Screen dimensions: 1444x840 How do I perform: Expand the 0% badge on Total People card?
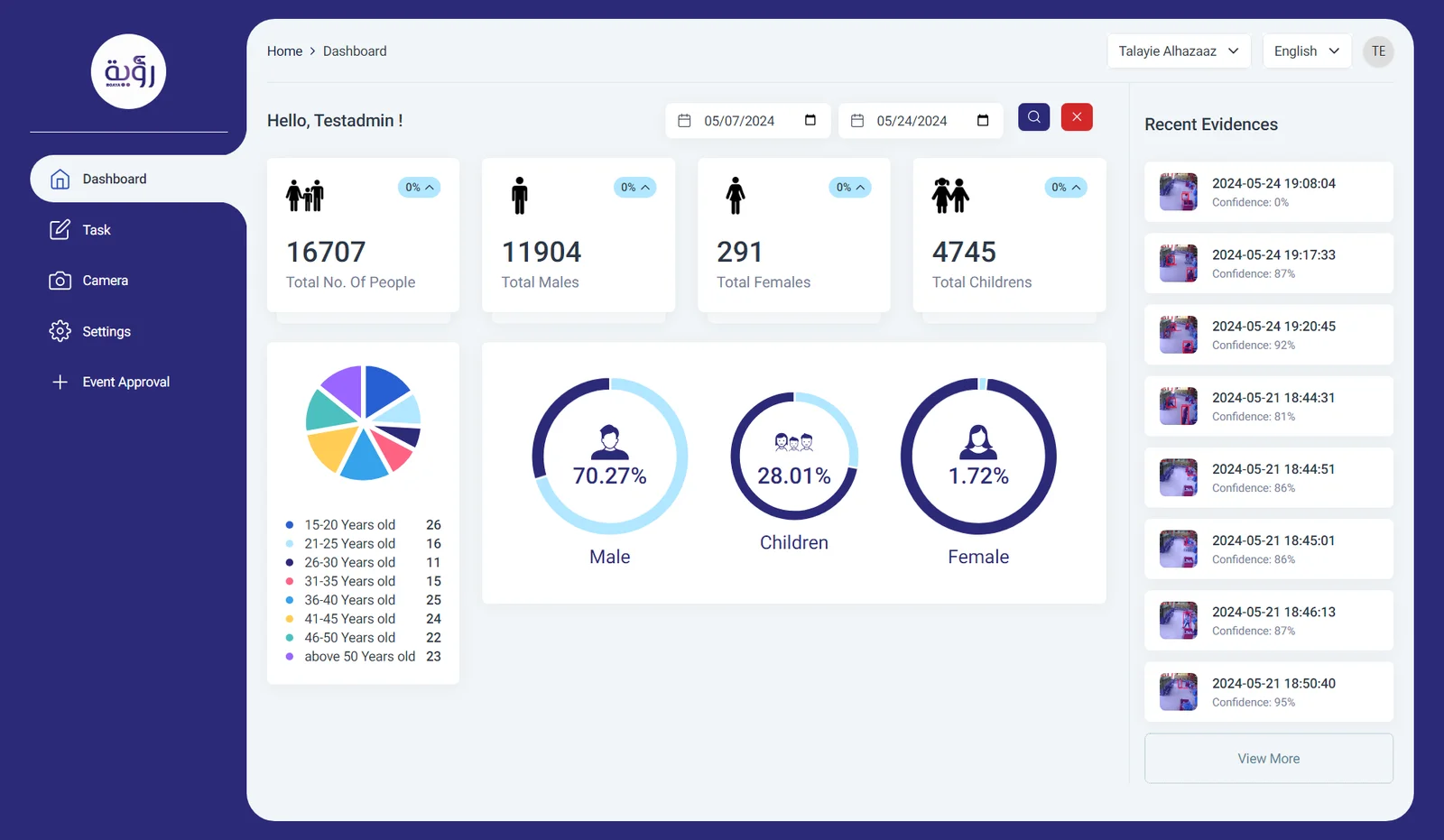click(x=420, y=187)
